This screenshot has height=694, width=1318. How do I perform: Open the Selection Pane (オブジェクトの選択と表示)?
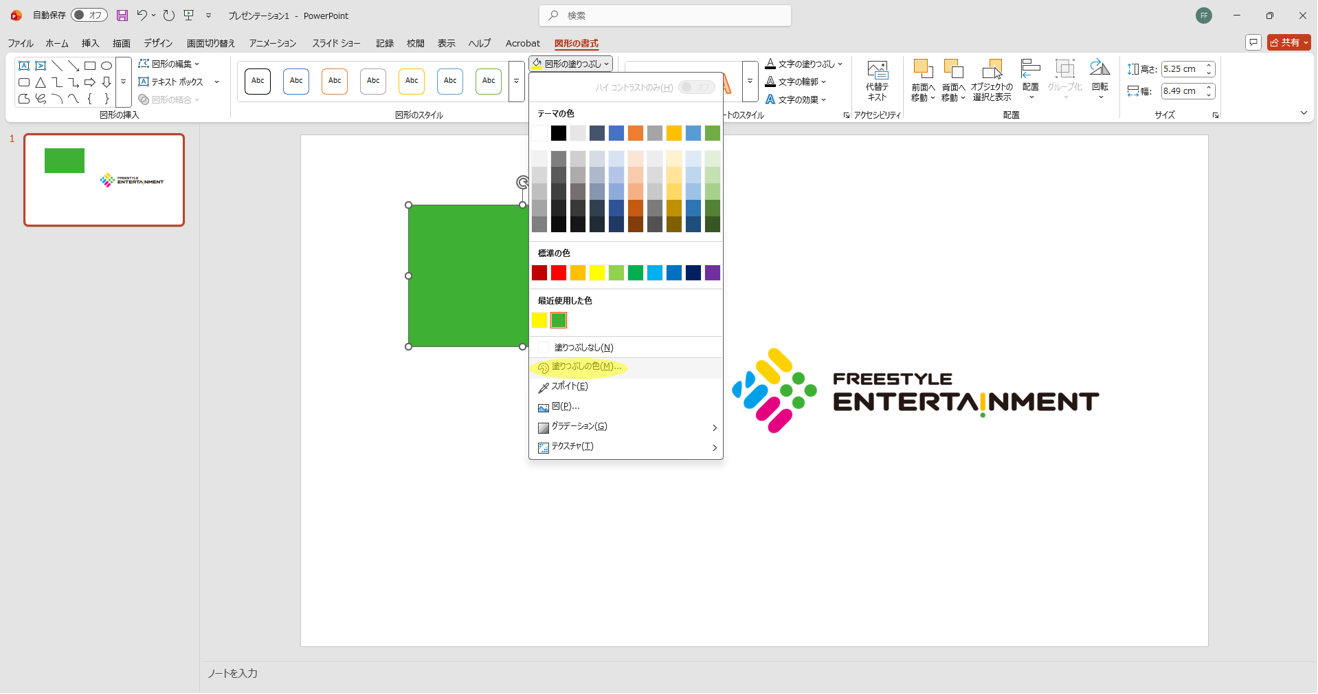click(991, 81)
